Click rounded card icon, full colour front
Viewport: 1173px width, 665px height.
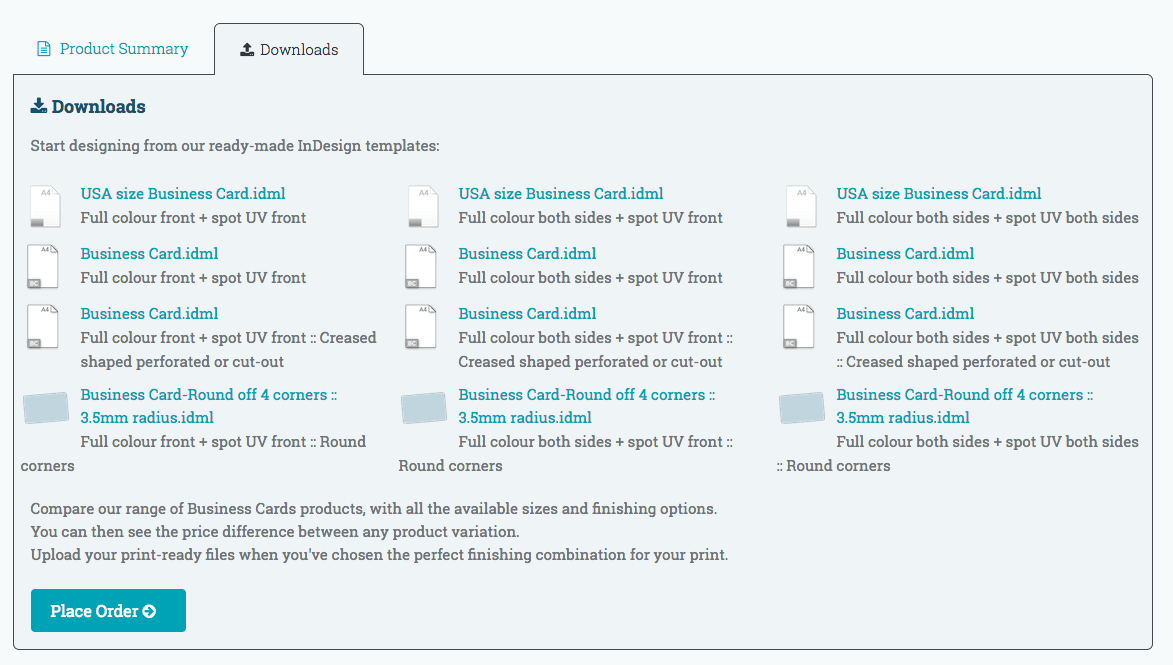(x=46, y=408)
